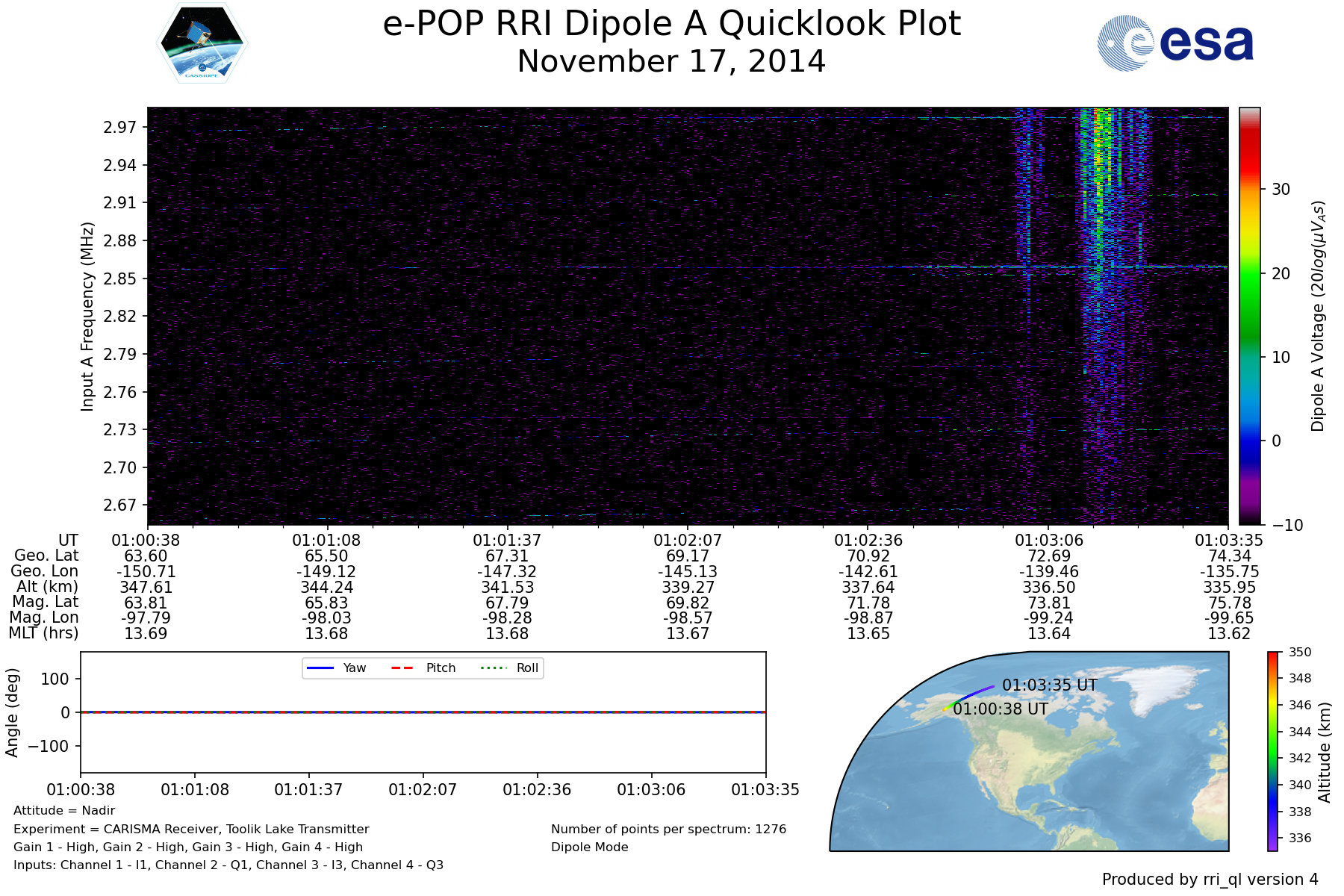The height and width of the screenshot is (896, 1344).
Task: Click the satellite ground track on the map
Action: (x=971, y=695)
